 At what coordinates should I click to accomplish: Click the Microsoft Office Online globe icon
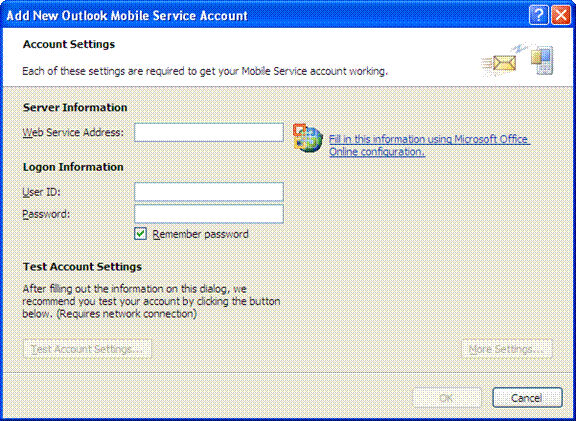click(x=308, y=138)
